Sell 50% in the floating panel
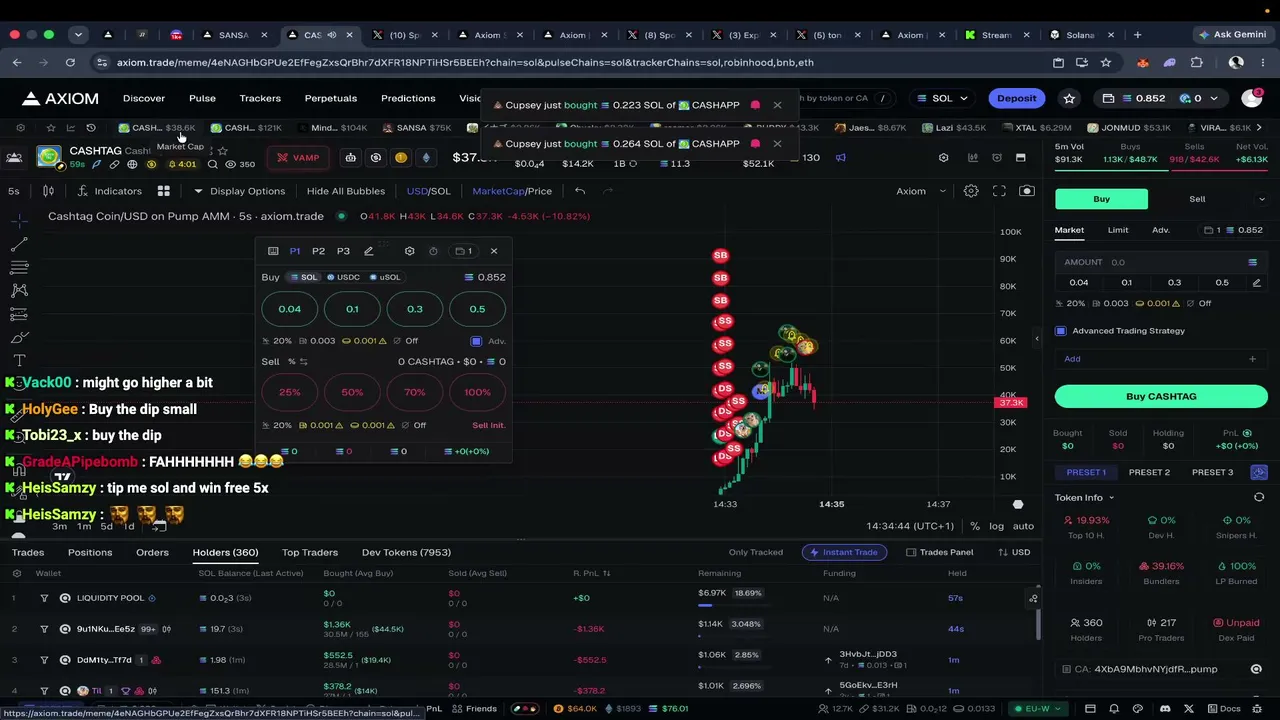 point(352,392)
